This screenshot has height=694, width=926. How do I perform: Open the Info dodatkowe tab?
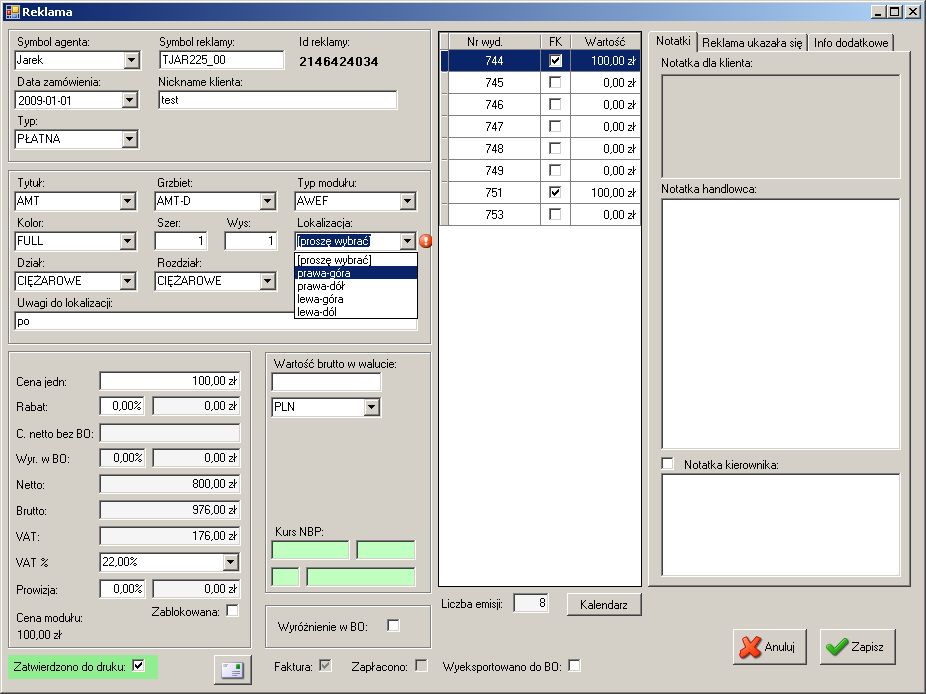point(850,43)
